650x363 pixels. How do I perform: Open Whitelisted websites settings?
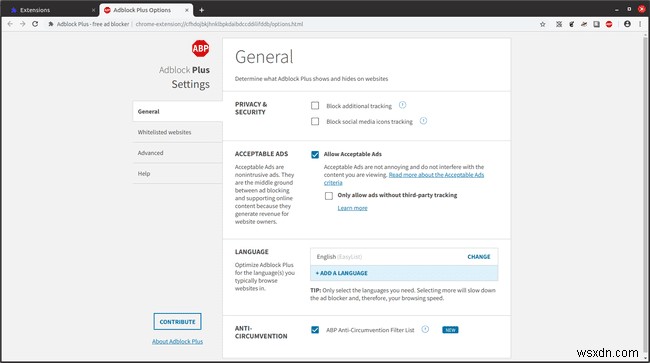(177, 132)
